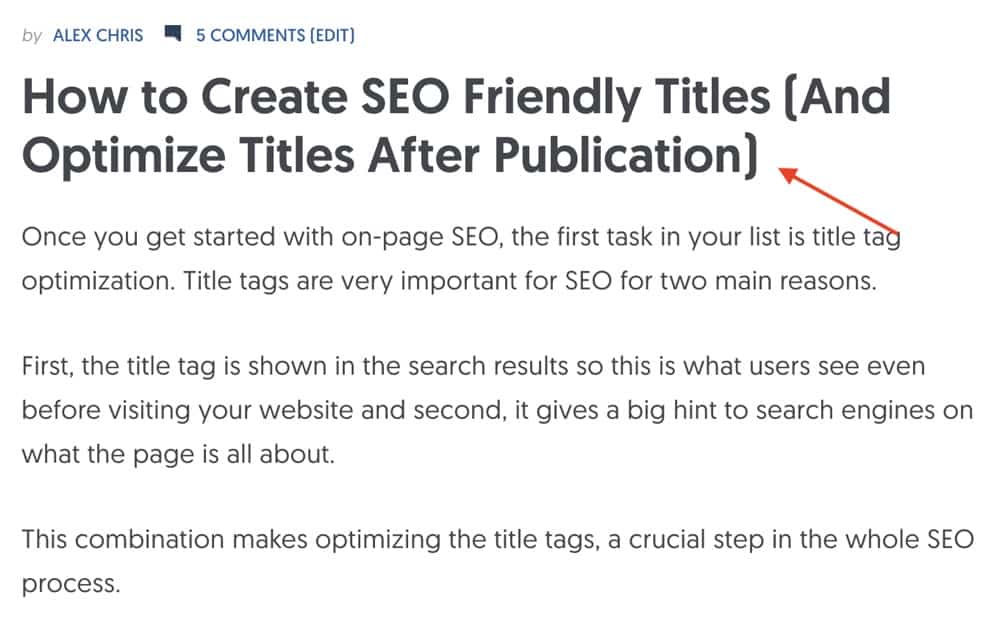Click the line "what the page is all about."
Image resolution: width=1000 pixels, height=626 pixels.
[x=179, y=454]
